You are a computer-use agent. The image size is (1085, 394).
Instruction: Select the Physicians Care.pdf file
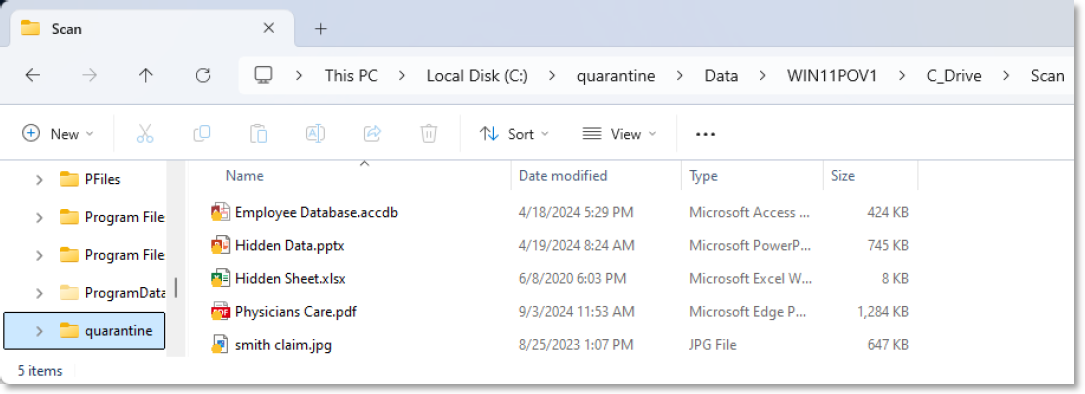(x=296, y=312)
